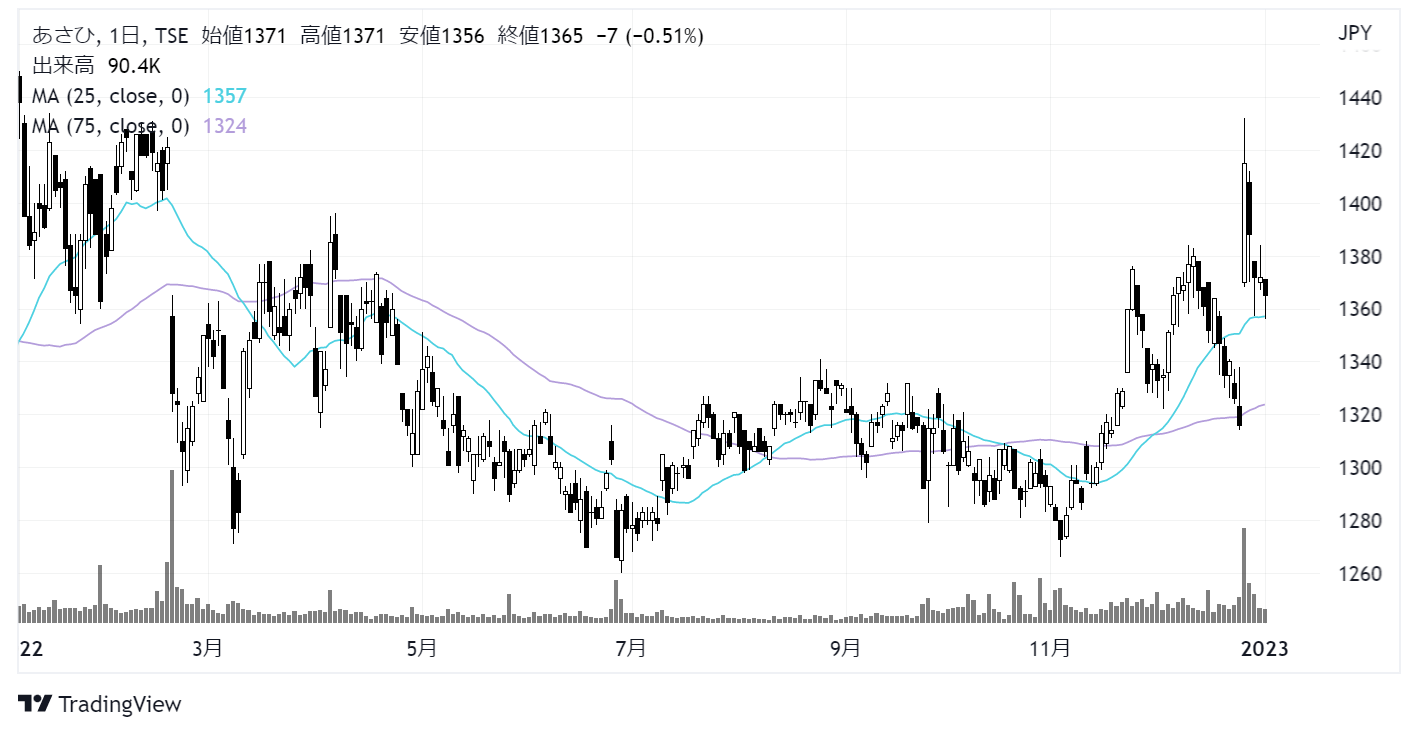Click the 1340 price axis label
The image size is (1418, 734).
point(1358,362)
